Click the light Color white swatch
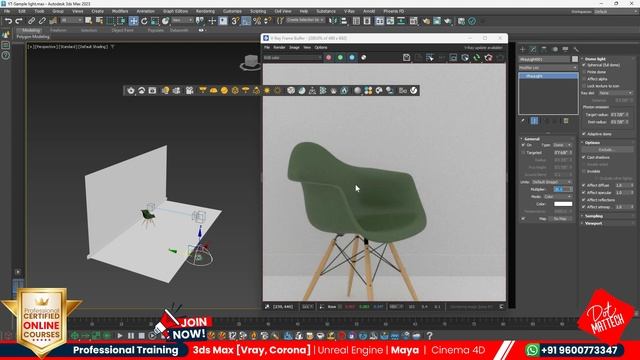Screen dimensions: 640x360 pyautogui.click(x=563, y=204)
